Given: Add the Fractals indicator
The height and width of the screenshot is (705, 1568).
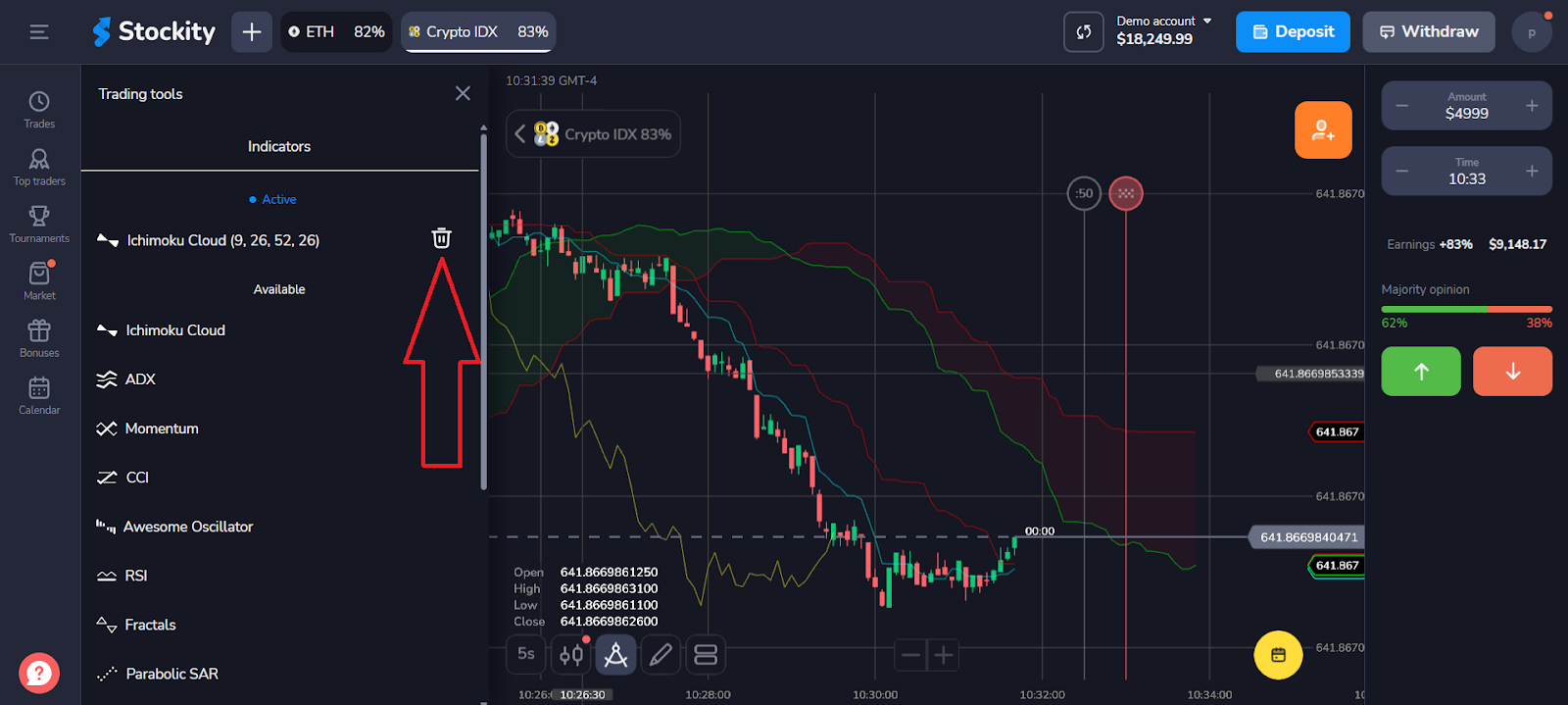Looking at the screenshot, I should click(136, 625).
